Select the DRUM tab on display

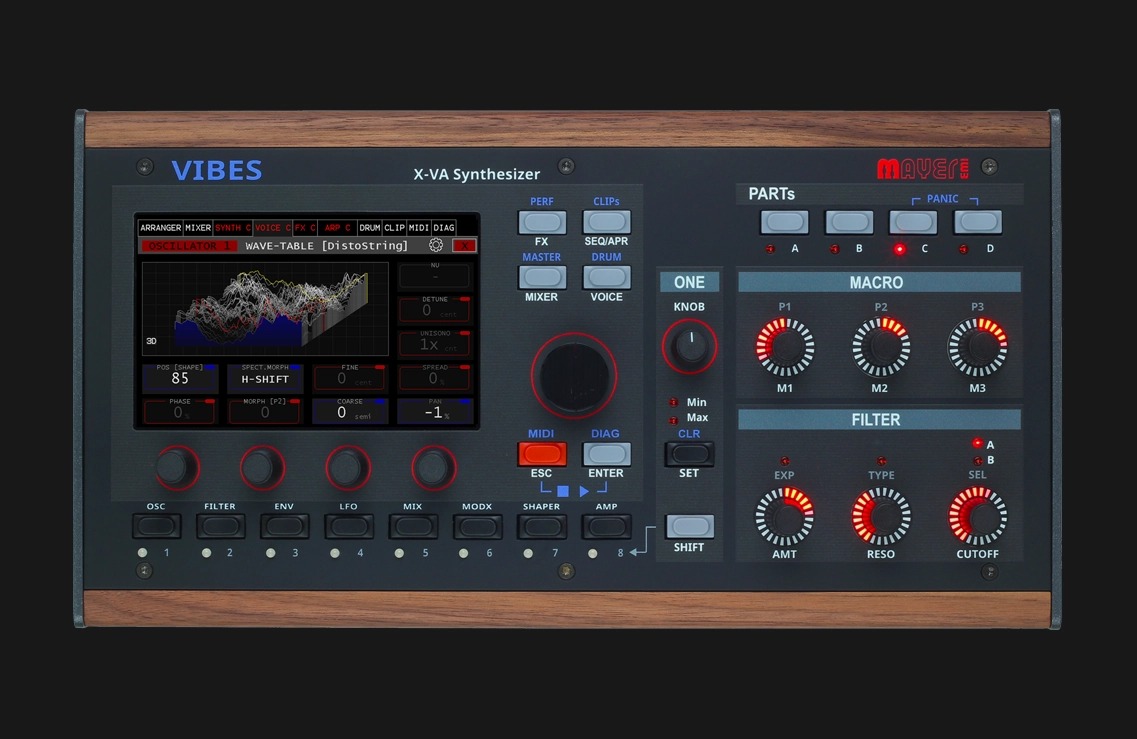click(x=369, y=228)
